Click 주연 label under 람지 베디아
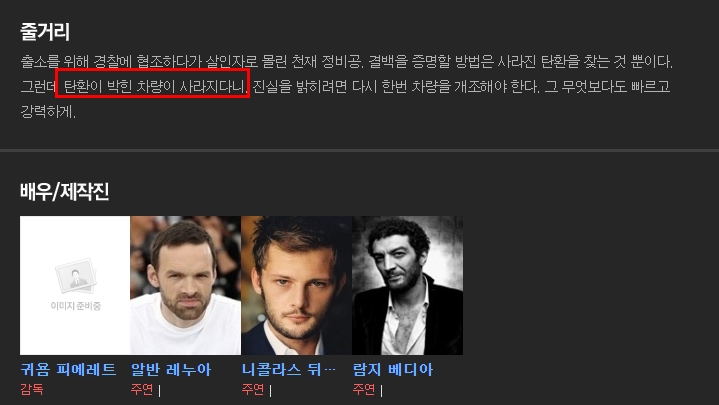Image resolution: width=719 pixels, height=405 pixels. click(x=364, y=389)
